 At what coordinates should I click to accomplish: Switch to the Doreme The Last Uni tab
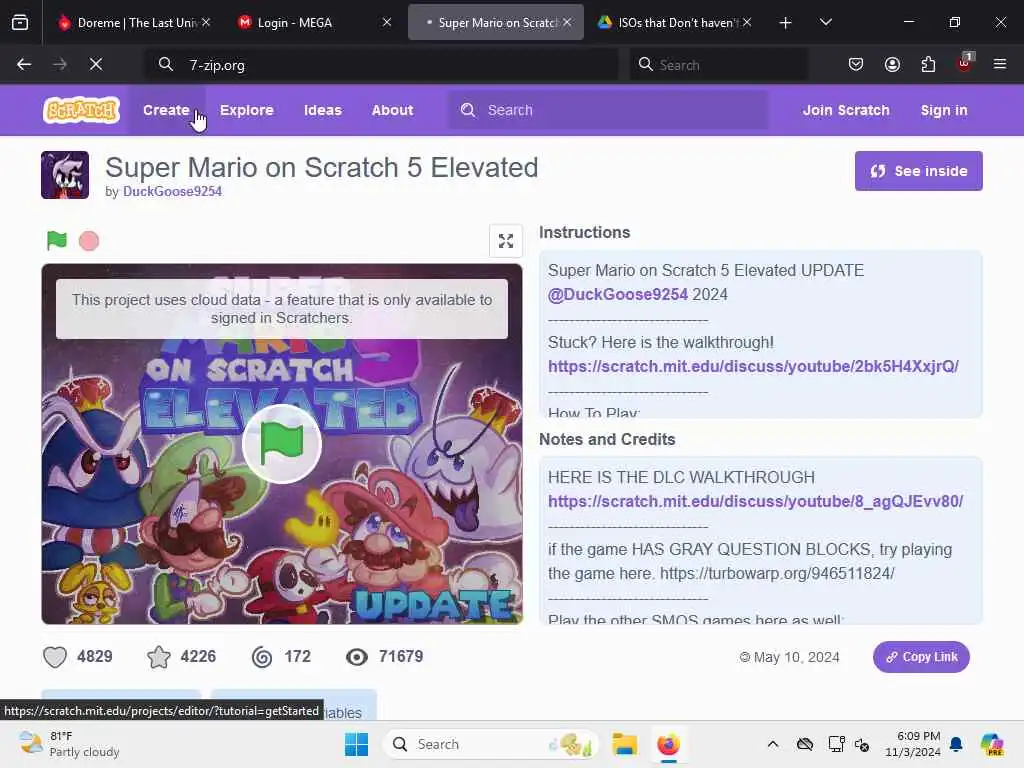[133, 22]
